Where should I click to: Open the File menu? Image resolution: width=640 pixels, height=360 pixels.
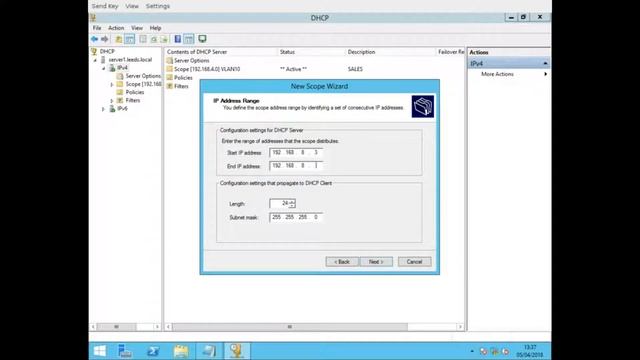pos(97,28)
